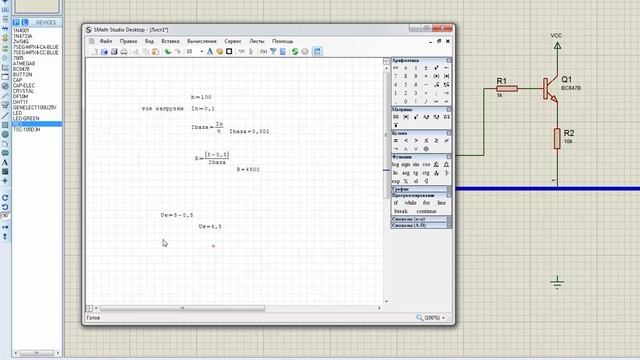Viewport: 640px width, 360px height.
Task: Collapse the Функции panel
Action: pyautogui.click(x=449, y=157)
